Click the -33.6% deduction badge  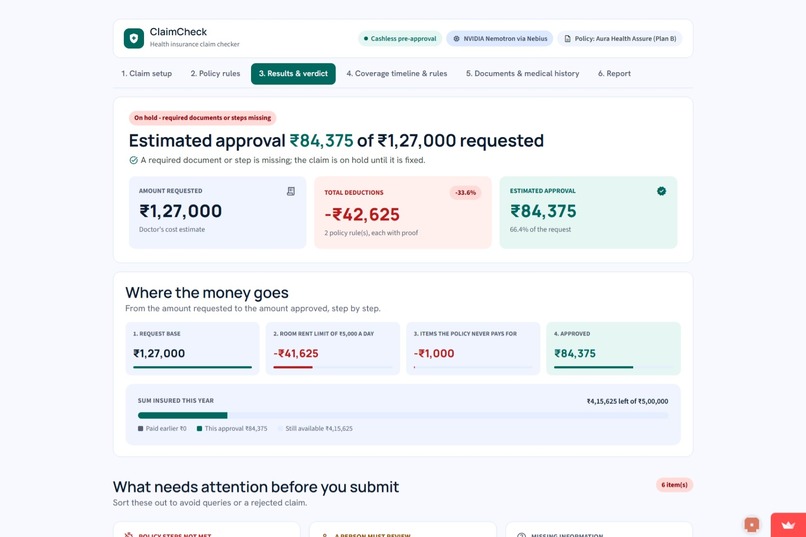[x=466, y=193]
